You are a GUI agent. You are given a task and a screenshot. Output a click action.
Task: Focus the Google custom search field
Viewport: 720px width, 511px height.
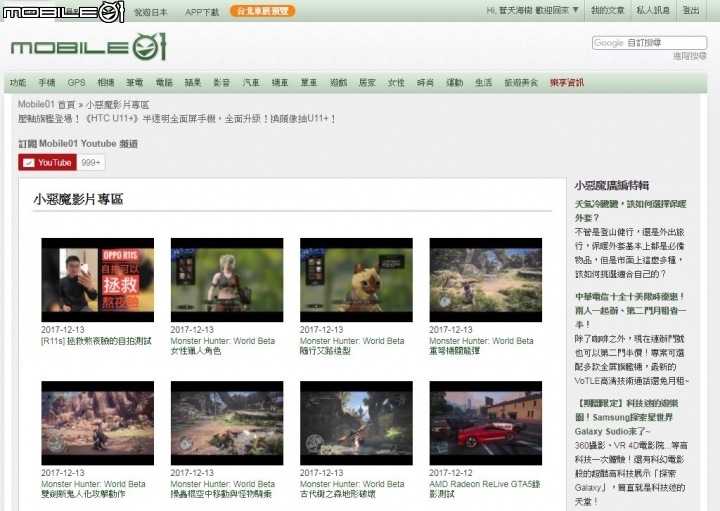[649, 43]
